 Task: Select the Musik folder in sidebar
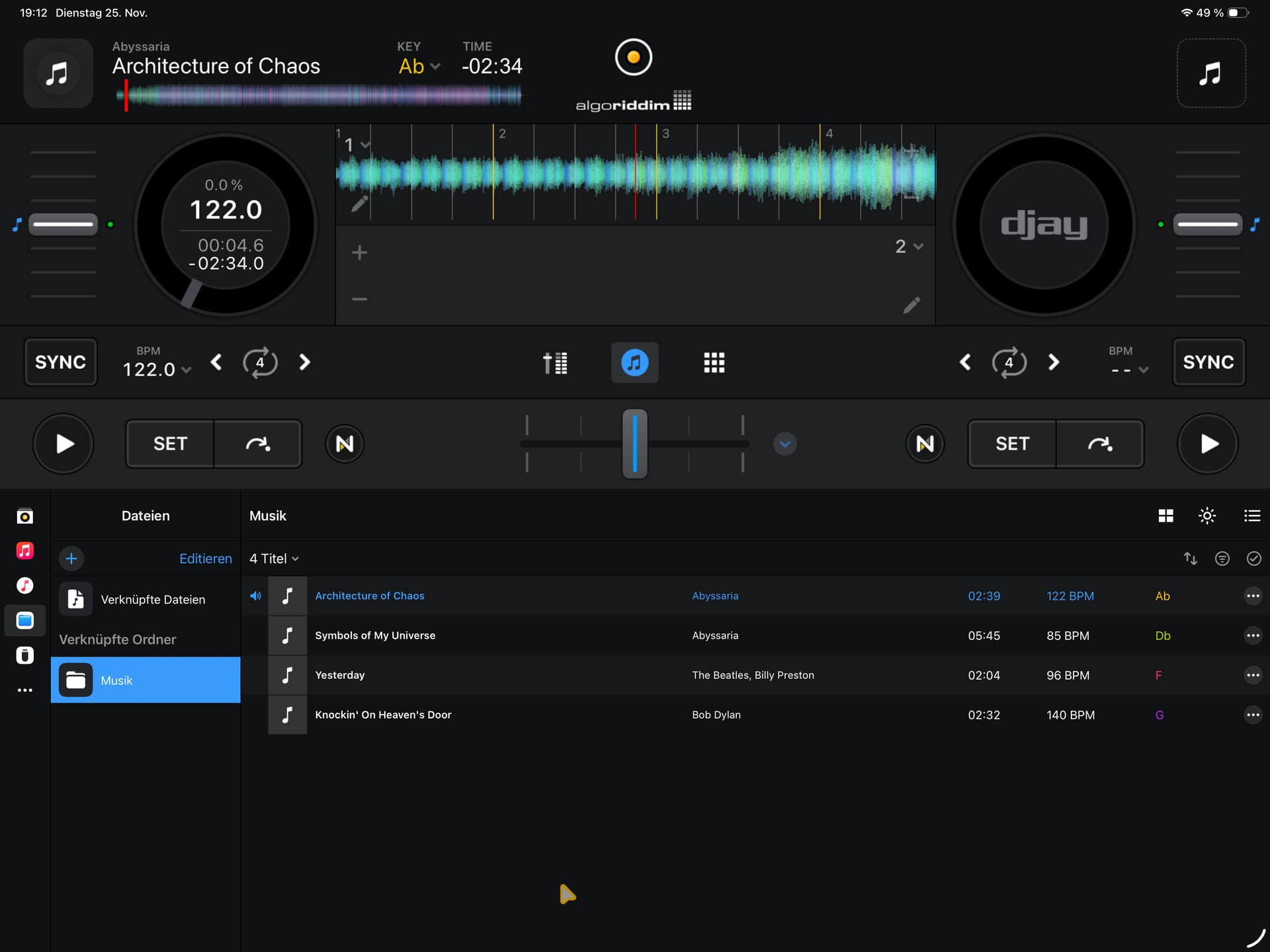point(146,680)
